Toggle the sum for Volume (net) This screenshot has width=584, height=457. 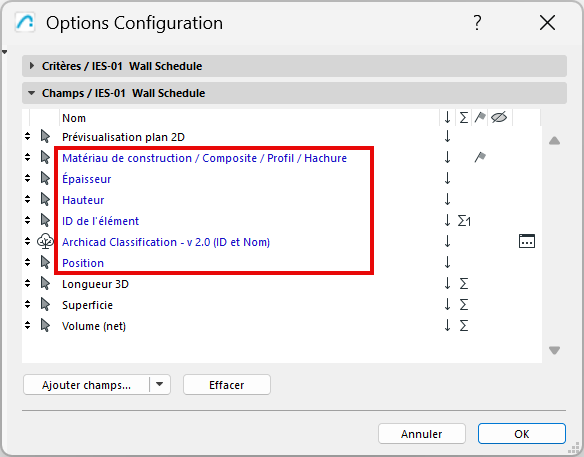(464, 326)
